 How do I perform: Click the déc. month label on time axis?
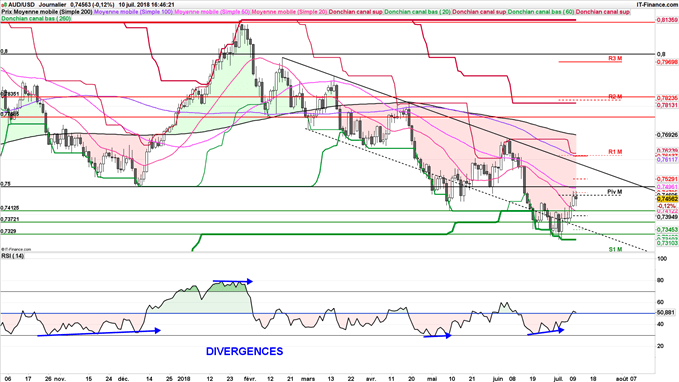click(123, 379)
